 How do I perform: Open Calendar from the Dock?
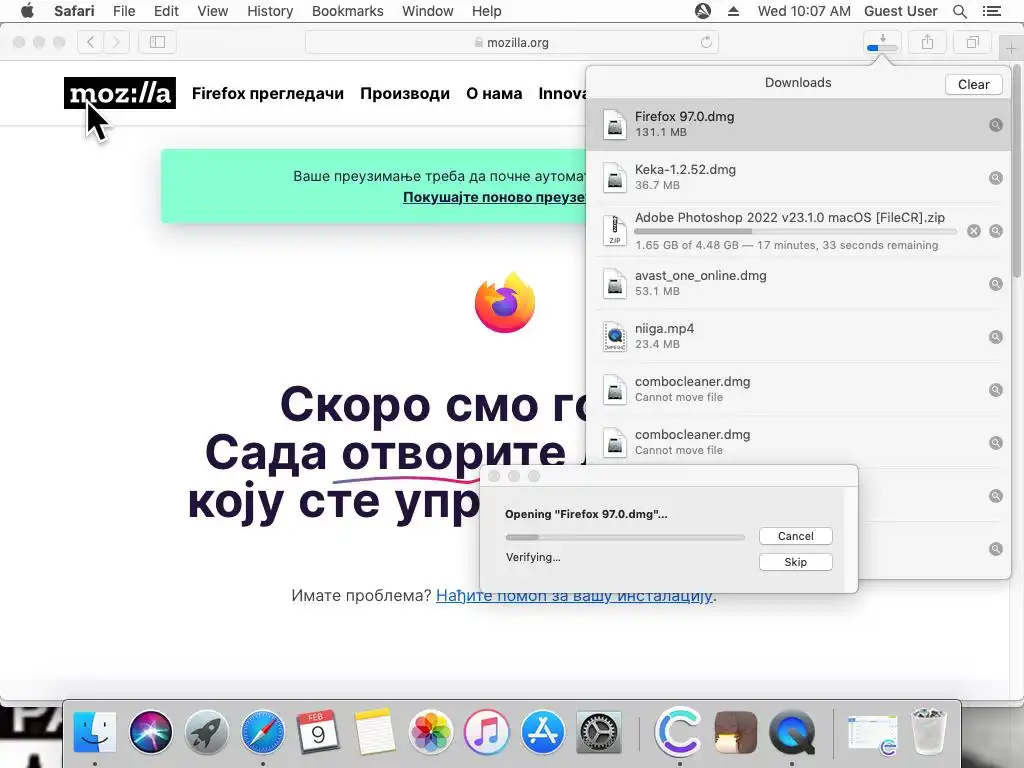(318, 732)
